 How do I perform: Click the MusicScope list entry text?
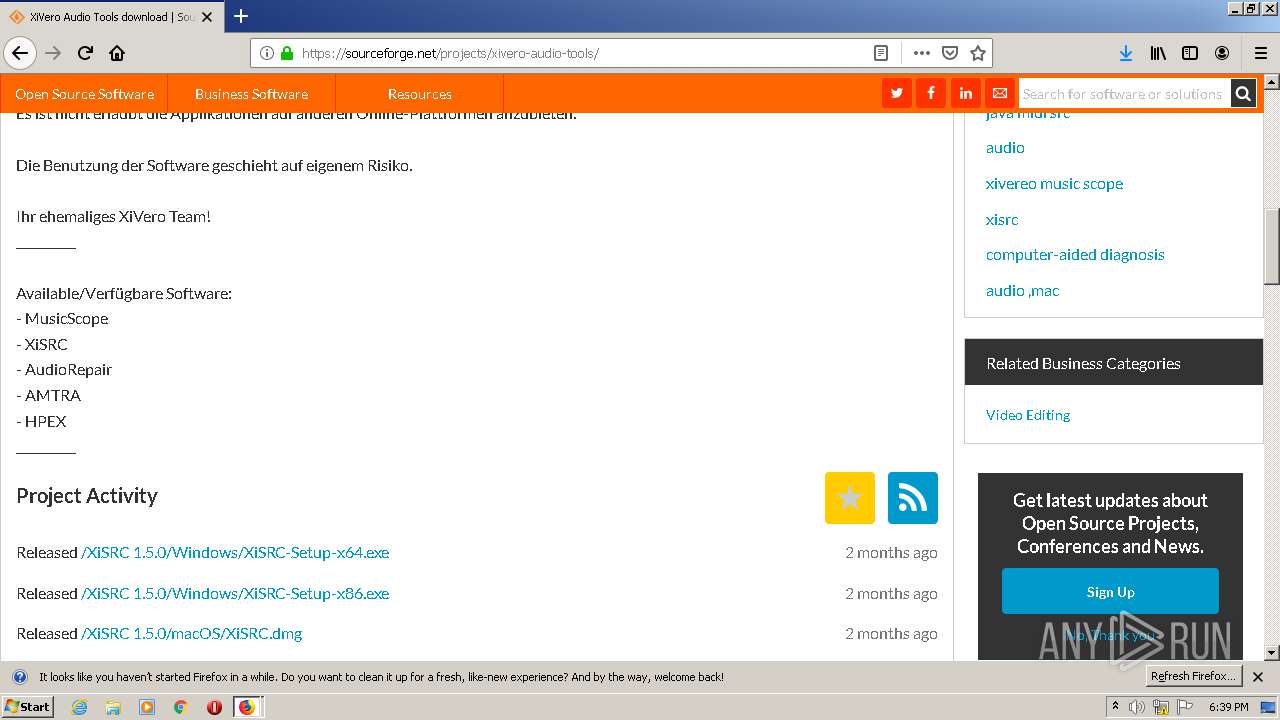[x=66, y=318]
